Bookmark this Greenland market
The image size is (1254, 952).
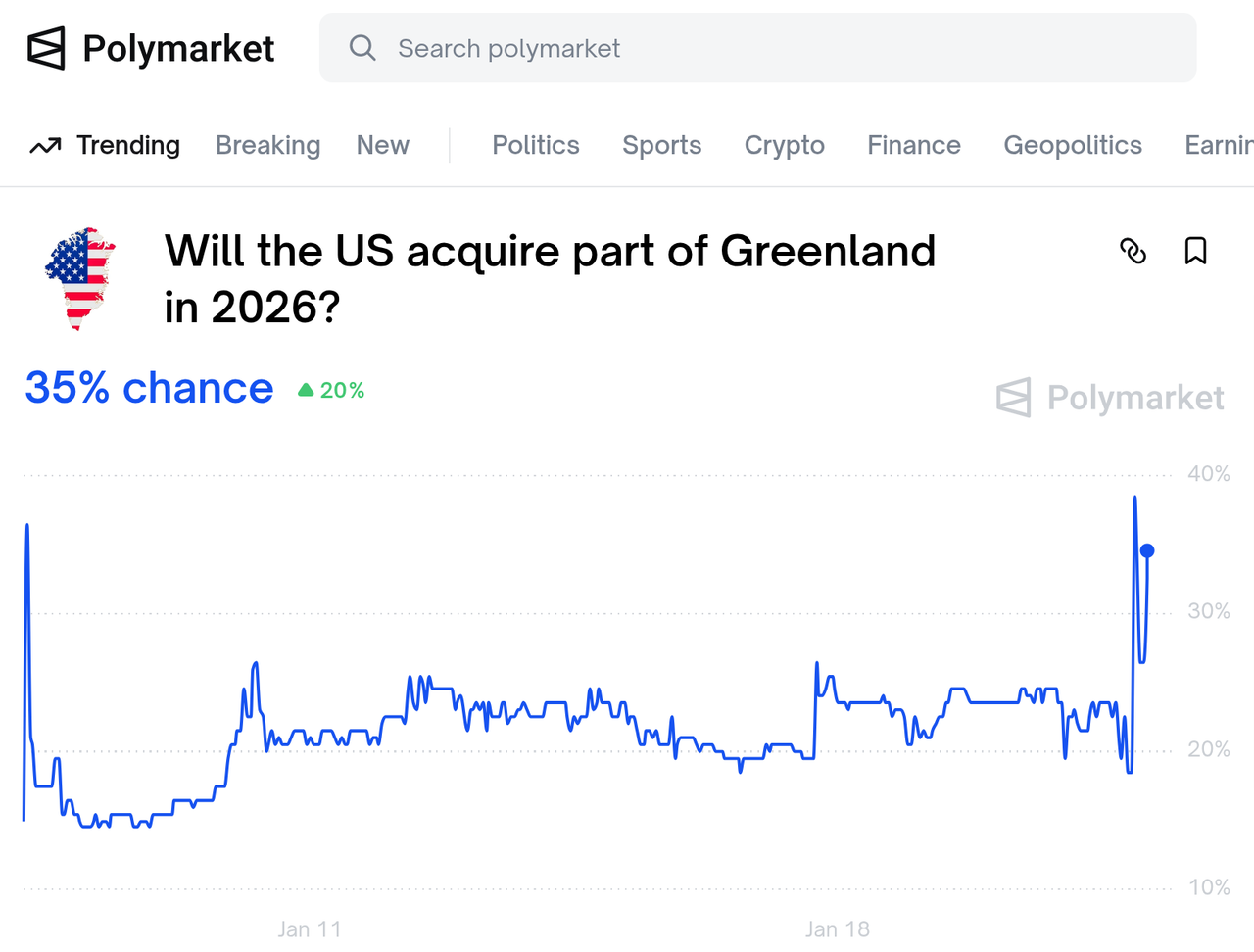pos(1195,251)
